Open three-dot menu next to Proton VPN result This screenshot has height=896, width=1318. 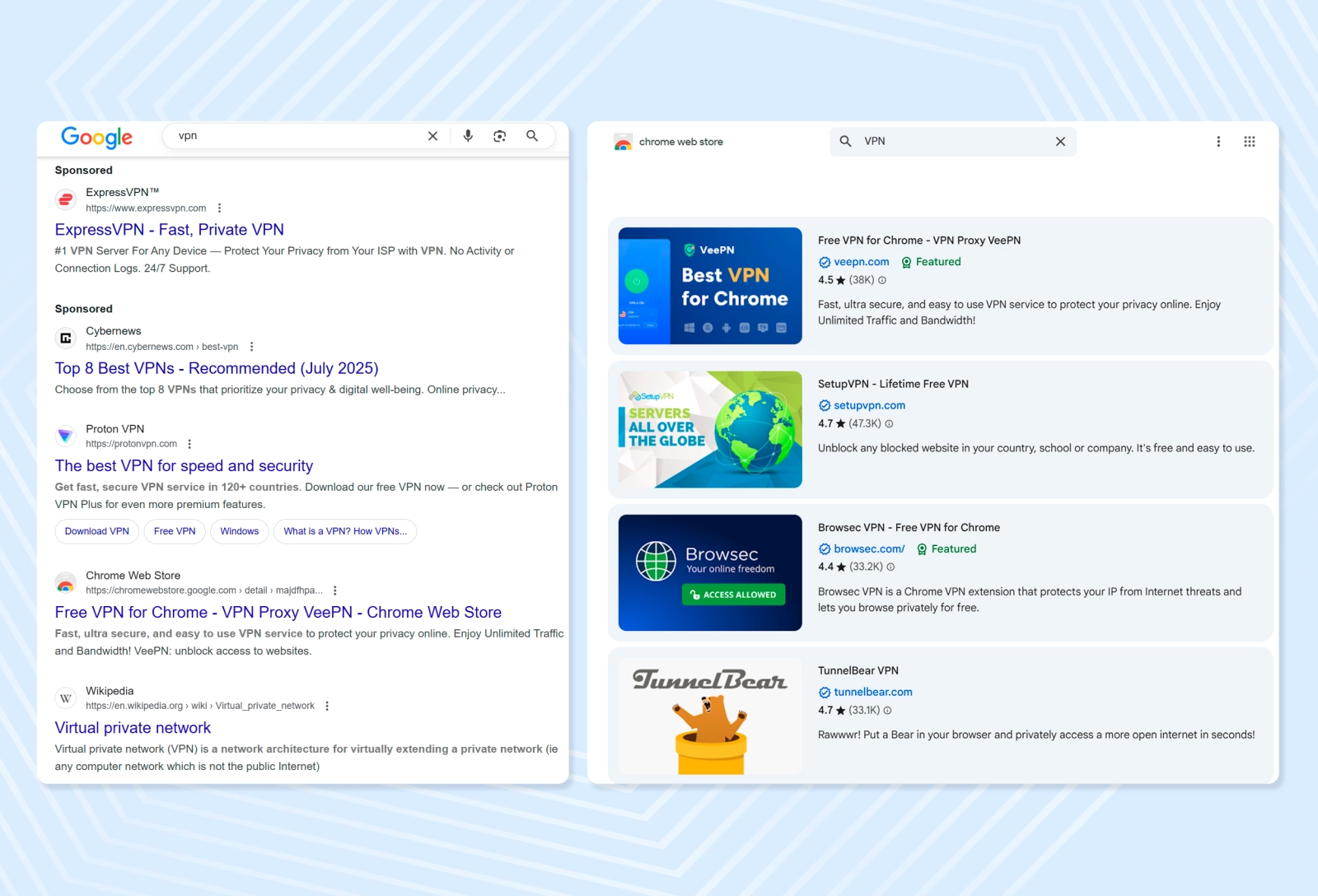(x=189, y=444)
